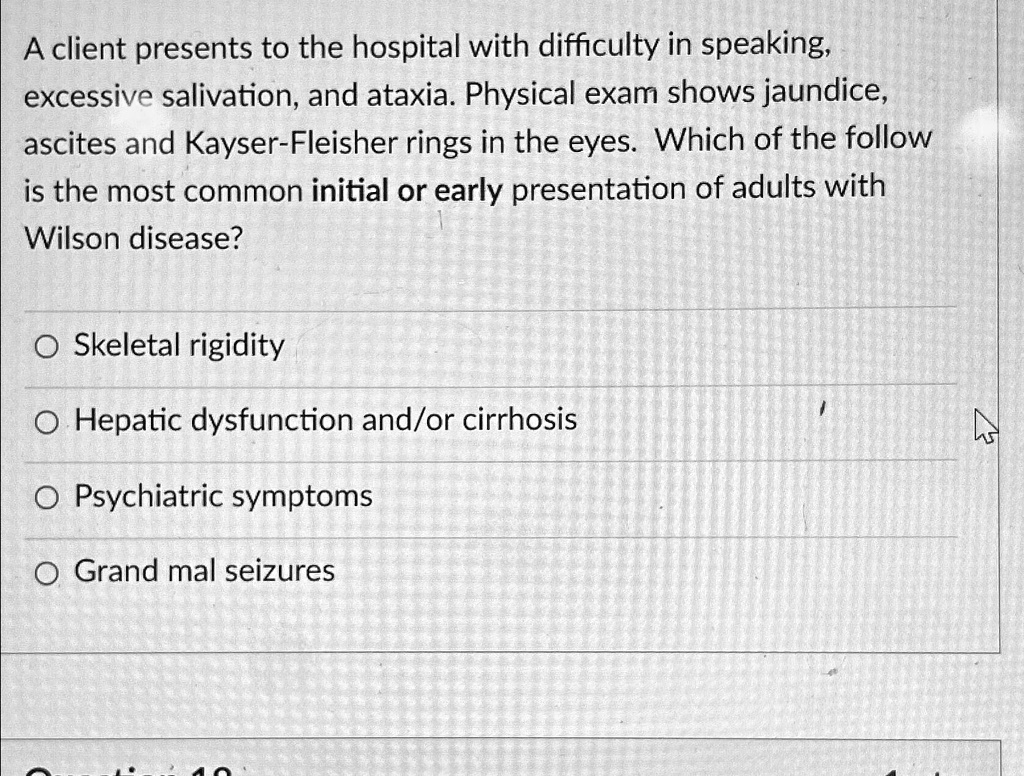
Task: Select Hepatic dysfunction and/or cirrhosis option
Action: [325, 420]
